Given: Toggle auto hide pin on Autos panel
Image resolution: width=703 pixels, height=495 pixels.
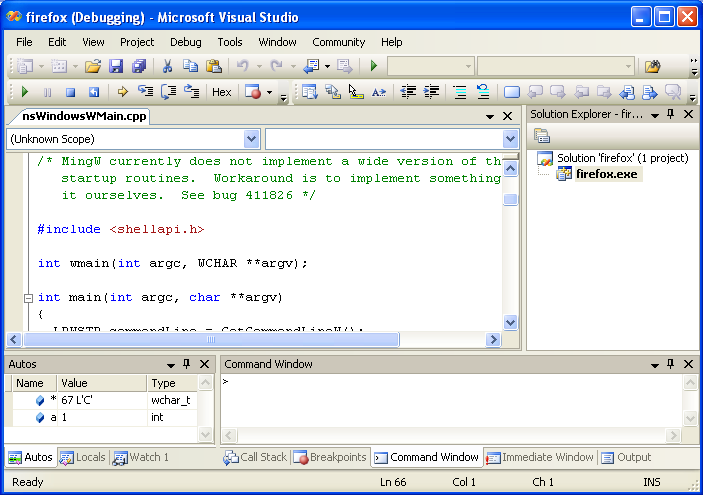Looking at the screenshot, I should [x=187, y=364].
